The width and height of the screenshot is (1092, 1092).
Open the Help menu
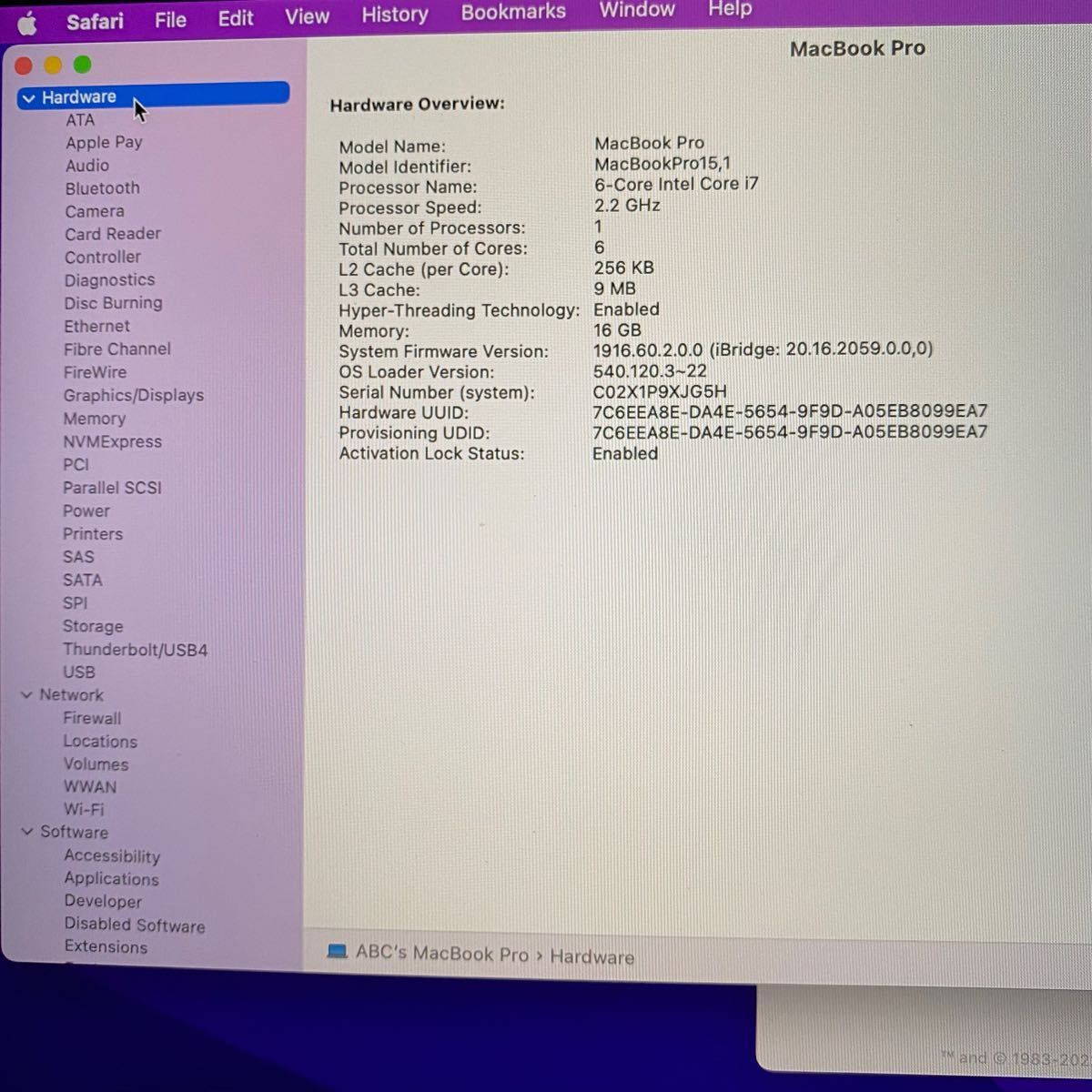tap(730, 9)
